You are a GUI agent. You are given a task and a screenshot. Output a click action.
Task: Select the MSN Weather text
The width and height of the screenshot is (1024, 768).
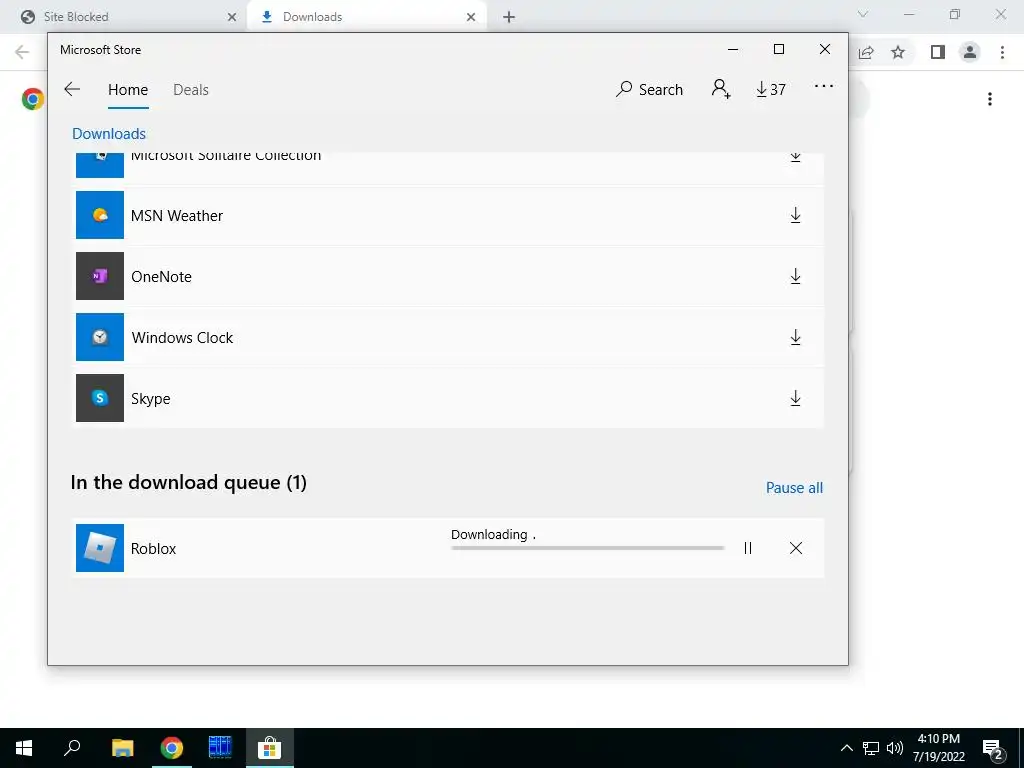177,216
